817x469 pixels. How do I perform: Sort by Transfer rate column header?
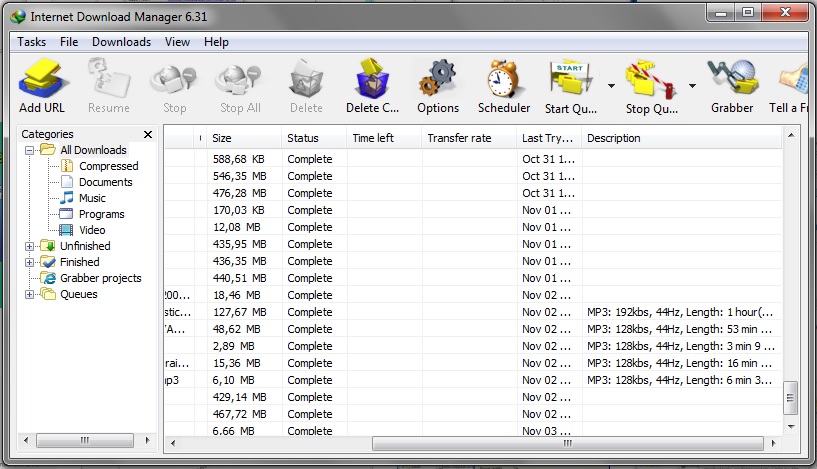(469, 138)
